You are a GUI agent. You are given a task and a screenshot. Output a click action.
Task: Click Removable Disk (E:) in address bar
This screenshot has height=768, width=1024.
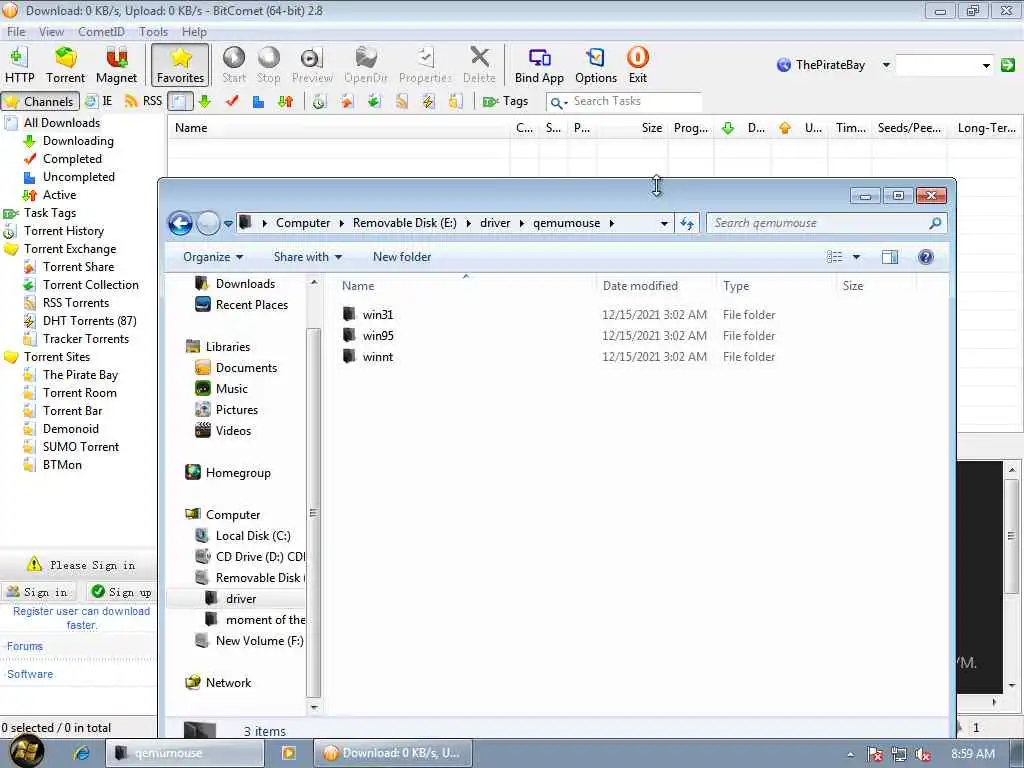coord(404,223)
